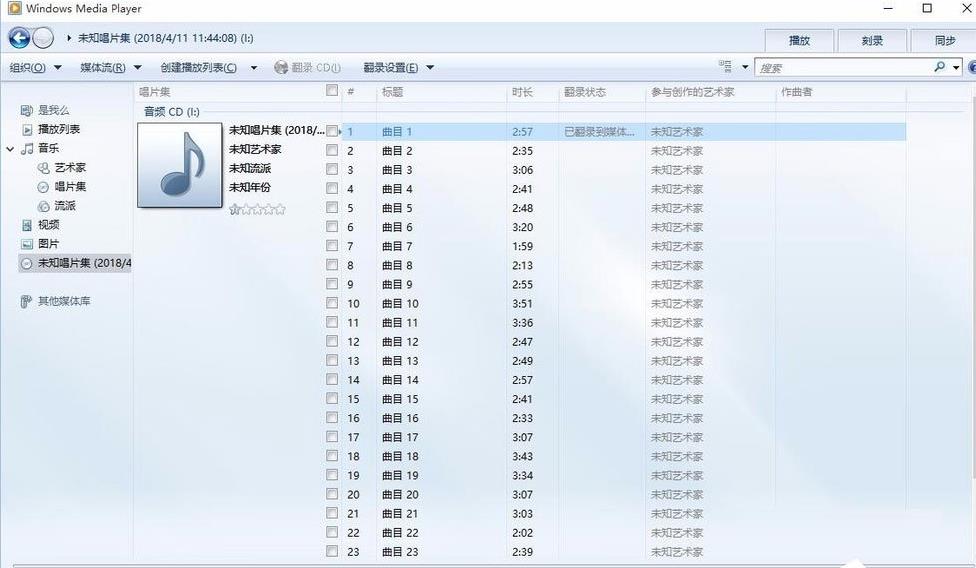Click 未知艺术家 under album info
The height and width of the screenshot is (568, 976).
(255, 149)
